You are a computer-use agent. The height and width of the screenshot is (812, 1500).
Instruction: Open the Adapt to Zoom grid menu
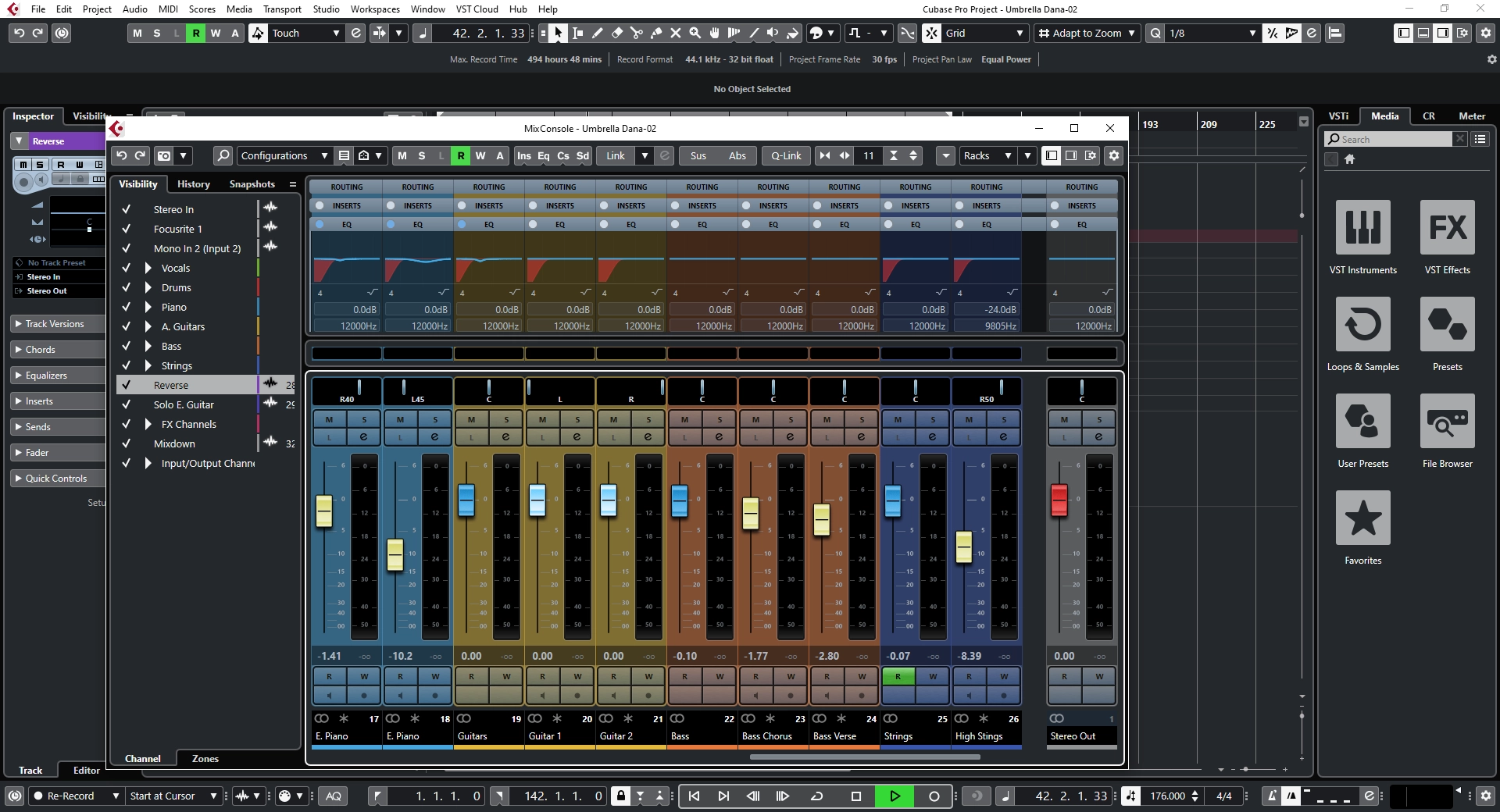[1087, 33]
